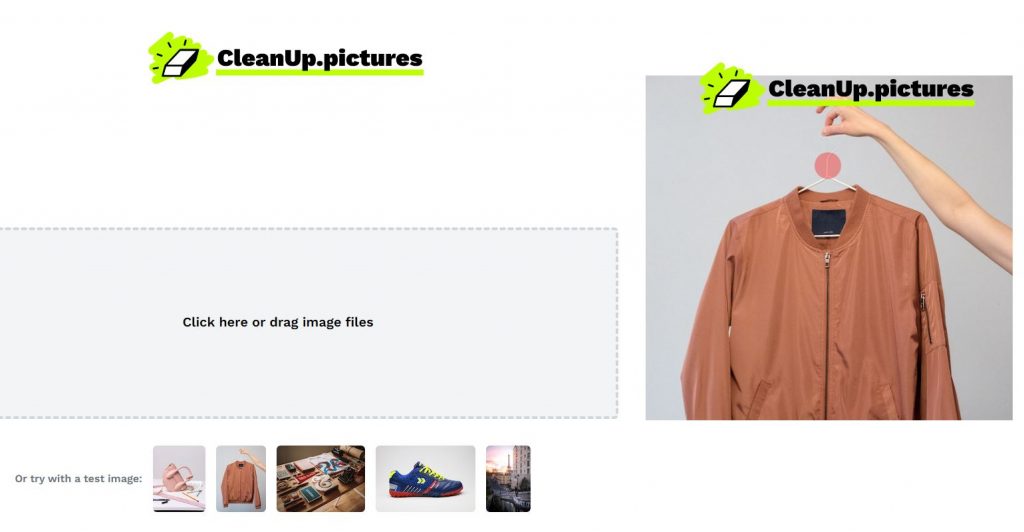1024x532 pixels.
Task: Click the 'Click here or drag image files' text
Action: tap(278, 322)
